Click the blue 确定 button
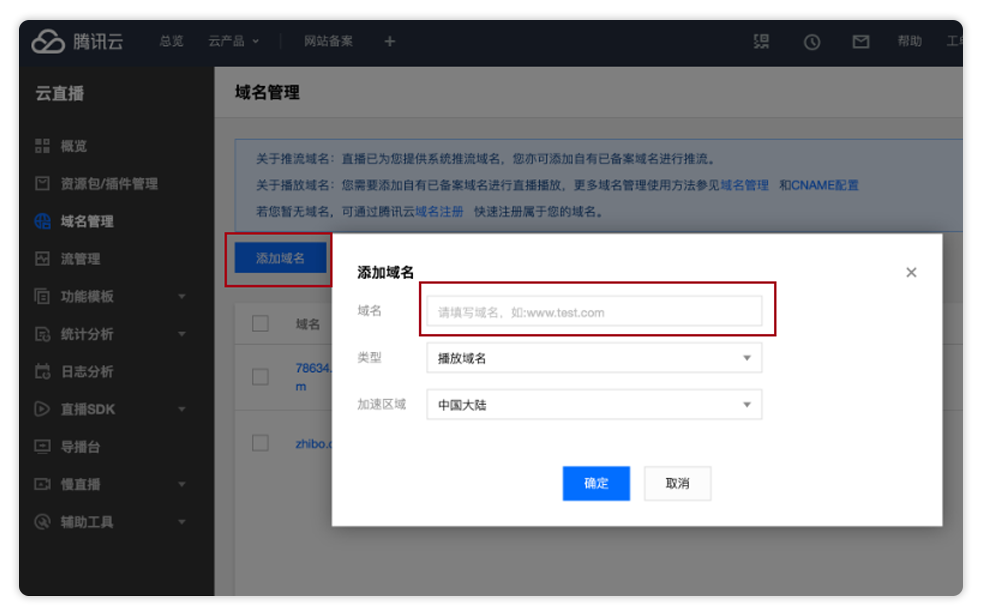Image resolution: width=983 pixels, height=616 pixels. coord(596,483)
